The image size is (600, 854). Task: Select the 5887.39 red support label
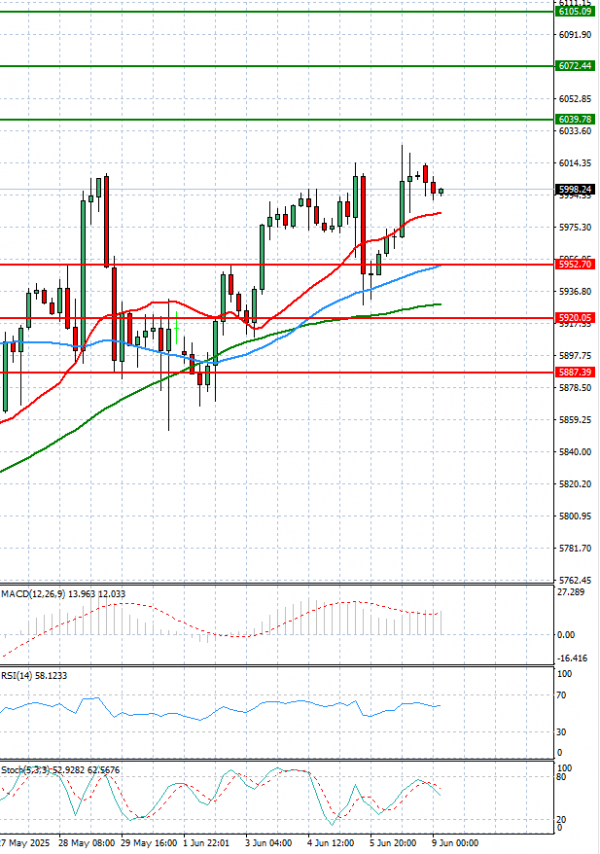click(x=574, y=373)
